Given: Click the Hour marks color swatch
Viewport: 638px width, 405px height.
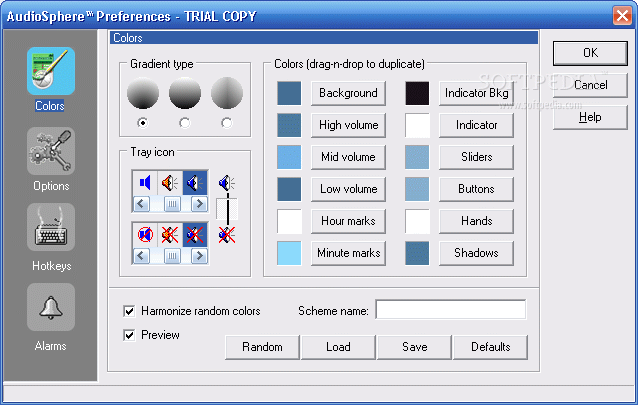Looking at the screenshot, I should 289,221.
